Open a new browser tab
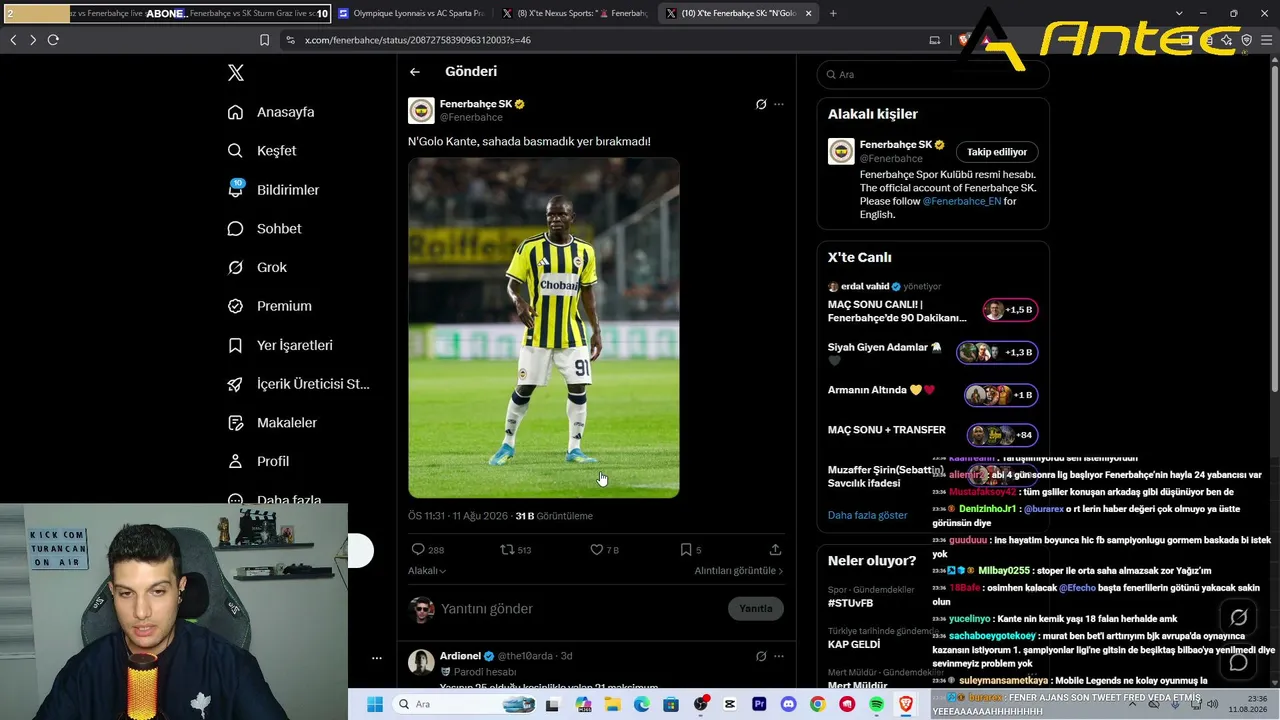 [x=833, y=13]
